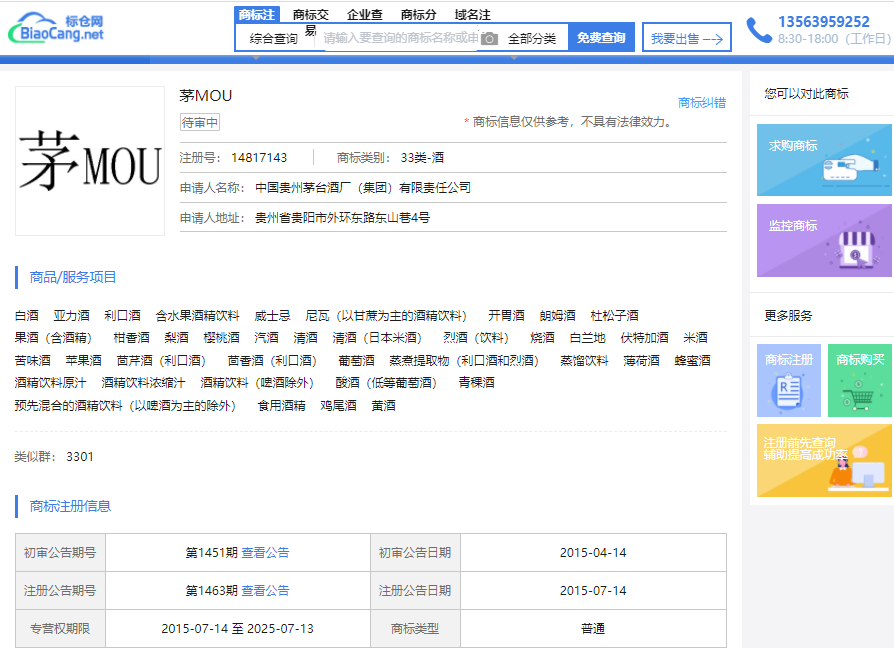
Task: Open the 商标购买 service tile
Action: tap(859, 380)
